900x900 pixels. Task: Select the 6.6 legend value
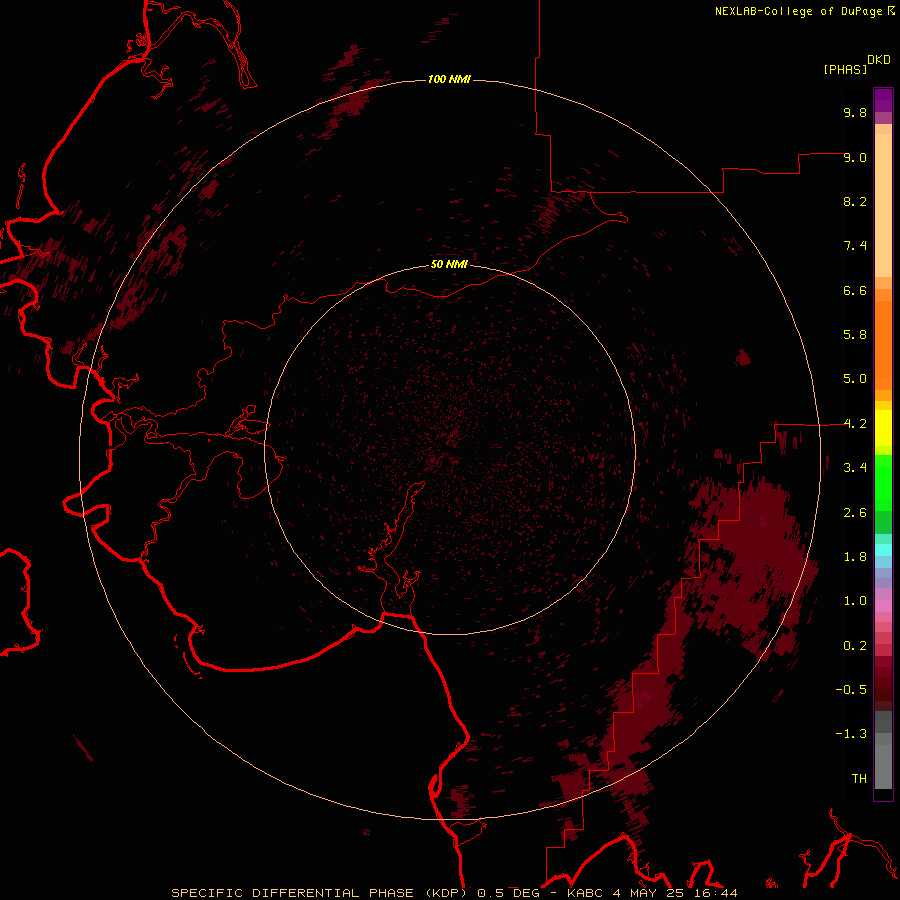click(x=855, y=290)
